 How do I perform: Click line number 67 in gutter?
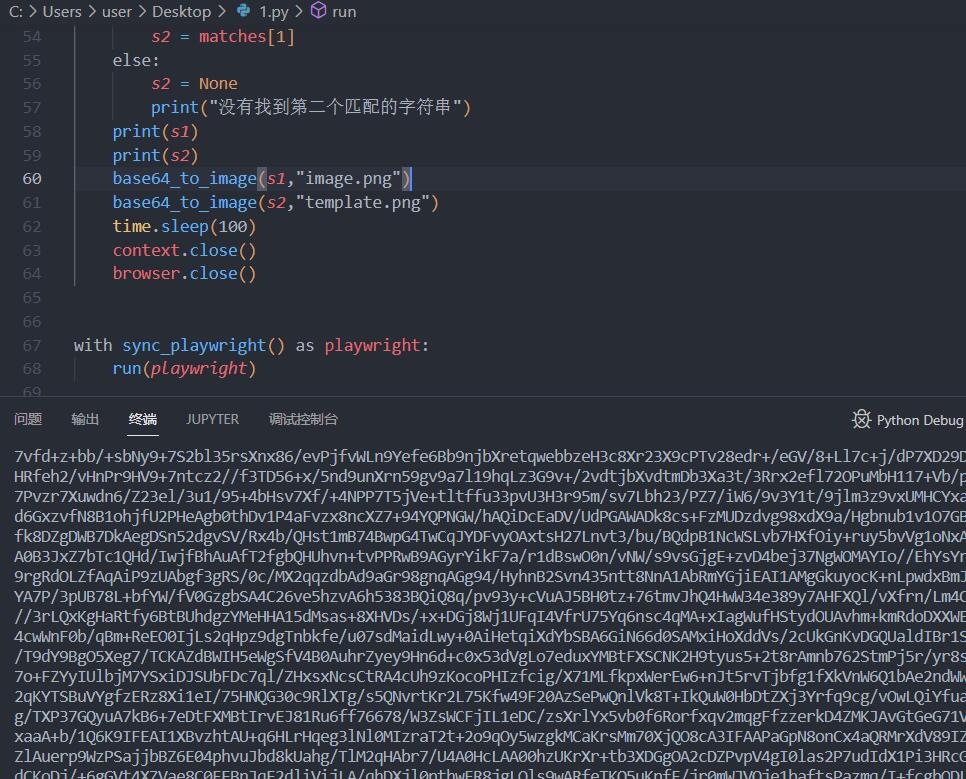(32, 346)
